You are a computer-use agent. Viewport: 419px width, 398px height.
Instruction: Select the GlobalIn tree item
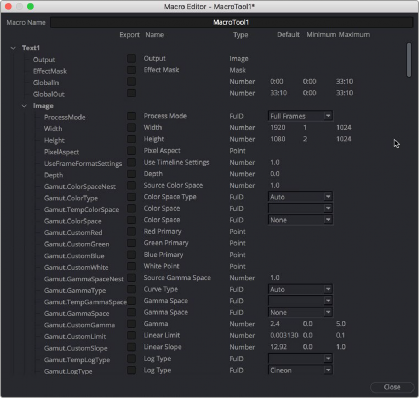(x=46, y=83)
